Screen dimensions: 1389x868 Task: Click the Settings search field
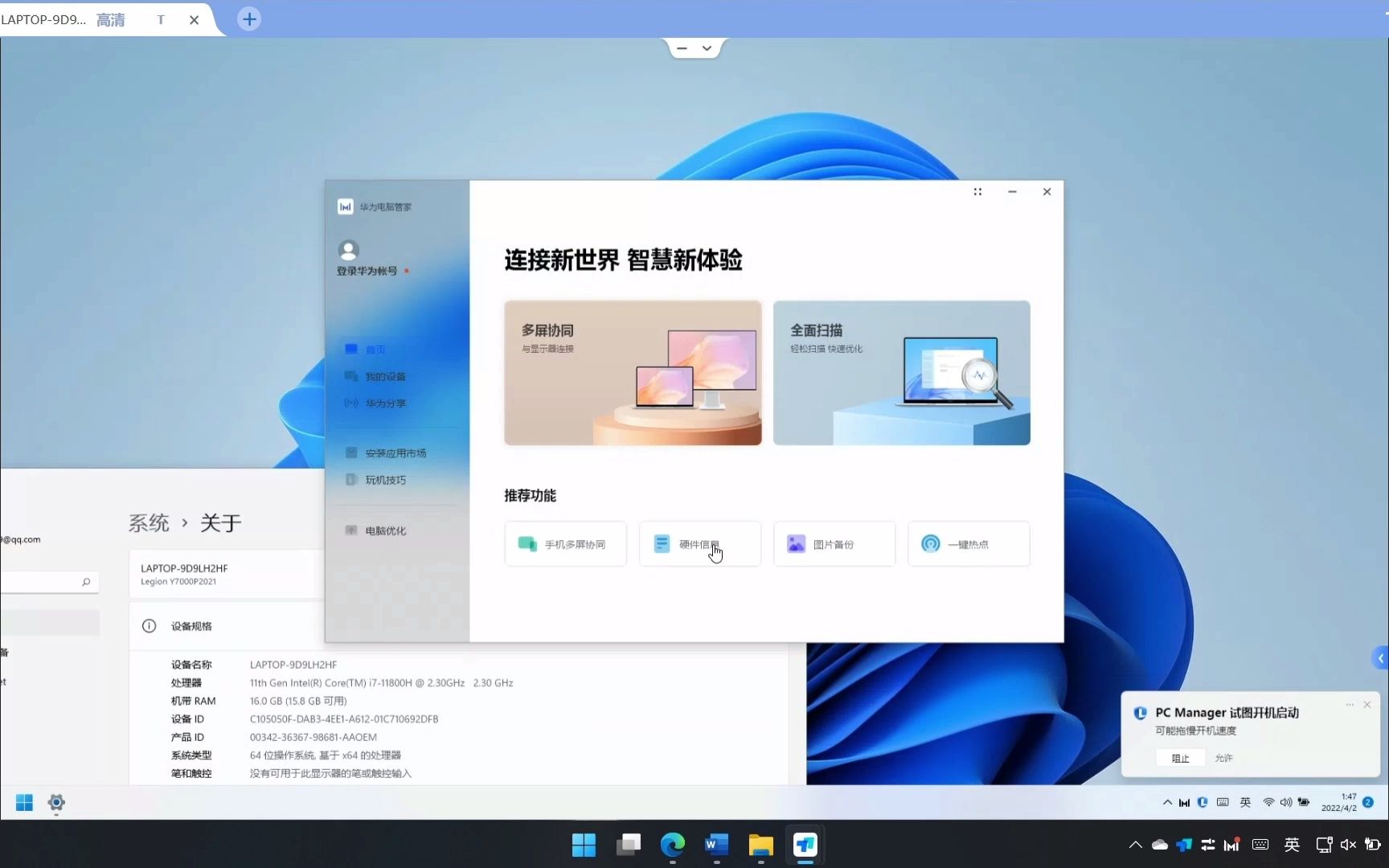coord(48,581)
